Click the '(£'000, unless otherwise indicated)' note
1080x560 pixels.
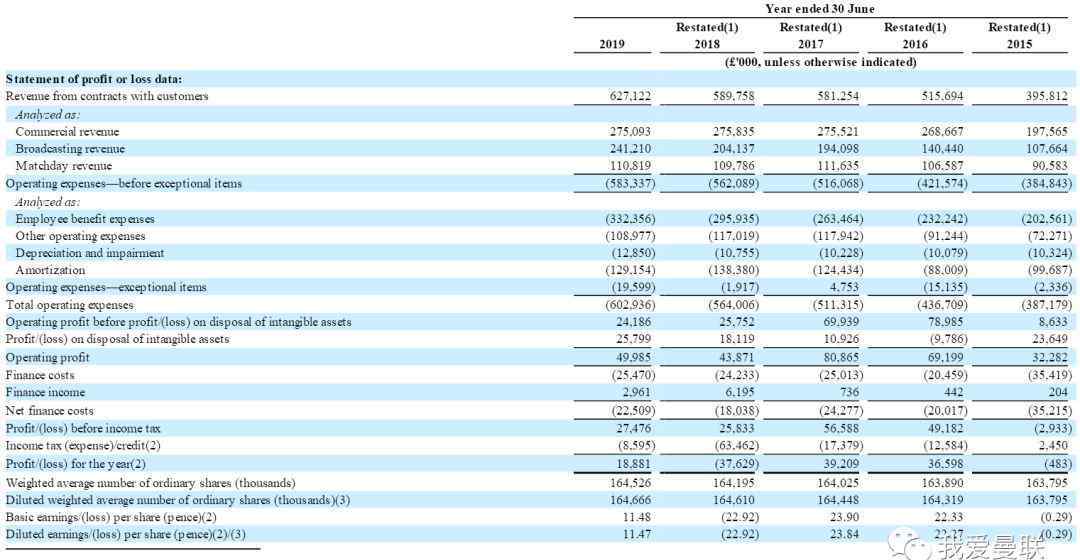(x=820, y=62)
